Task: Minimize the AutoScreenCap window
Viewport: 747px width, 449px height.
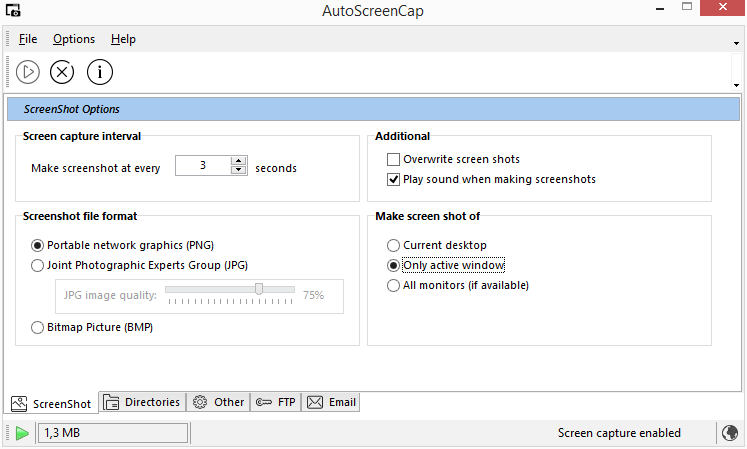Action: coord(660,9)
